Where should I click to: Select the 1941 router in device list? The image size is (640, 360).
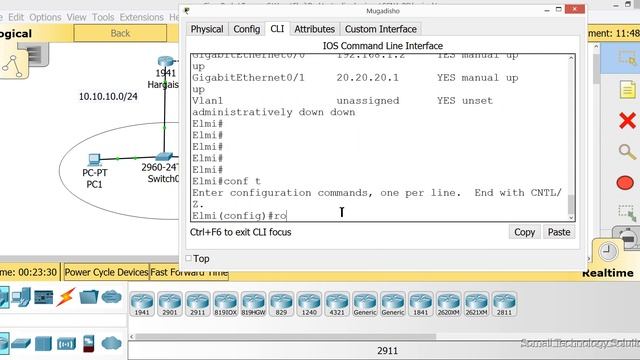click(x=142, y=304)
